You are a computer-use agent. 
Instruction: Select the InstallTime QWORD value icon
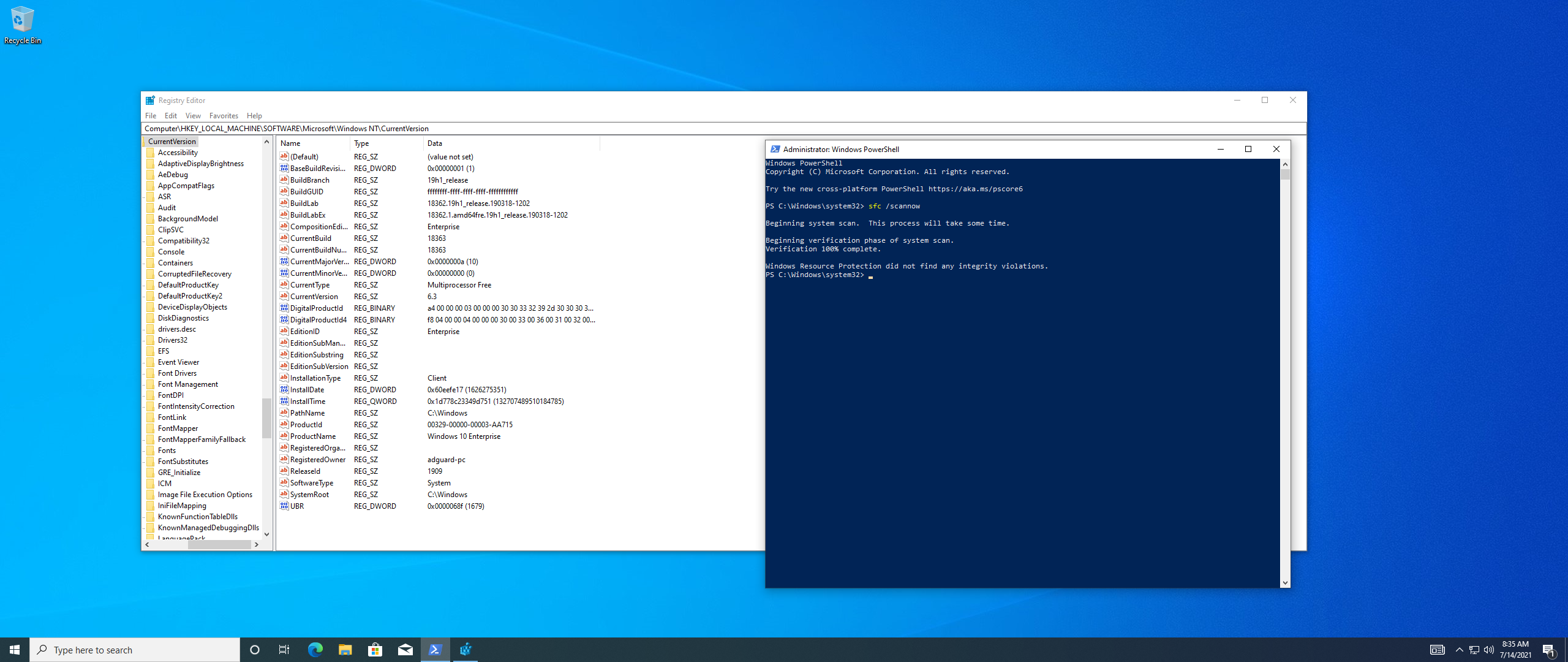(284, 401)
